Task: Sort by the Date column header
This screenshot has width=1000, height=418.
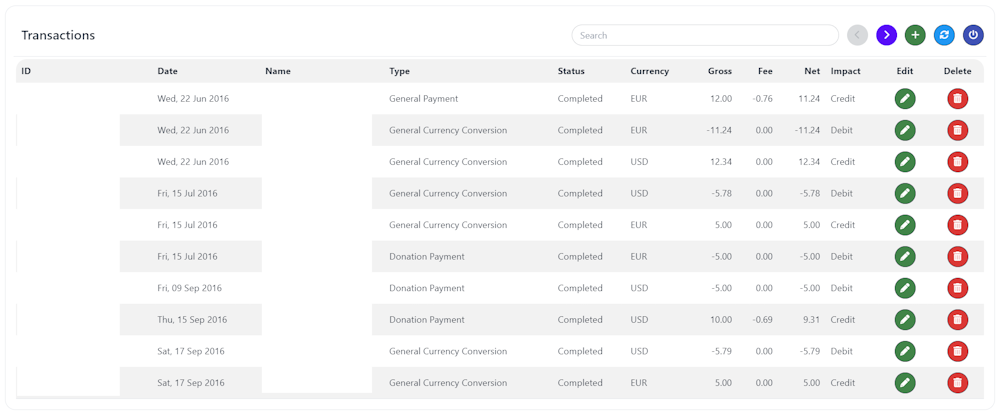Action: click(x=168, y=71)
